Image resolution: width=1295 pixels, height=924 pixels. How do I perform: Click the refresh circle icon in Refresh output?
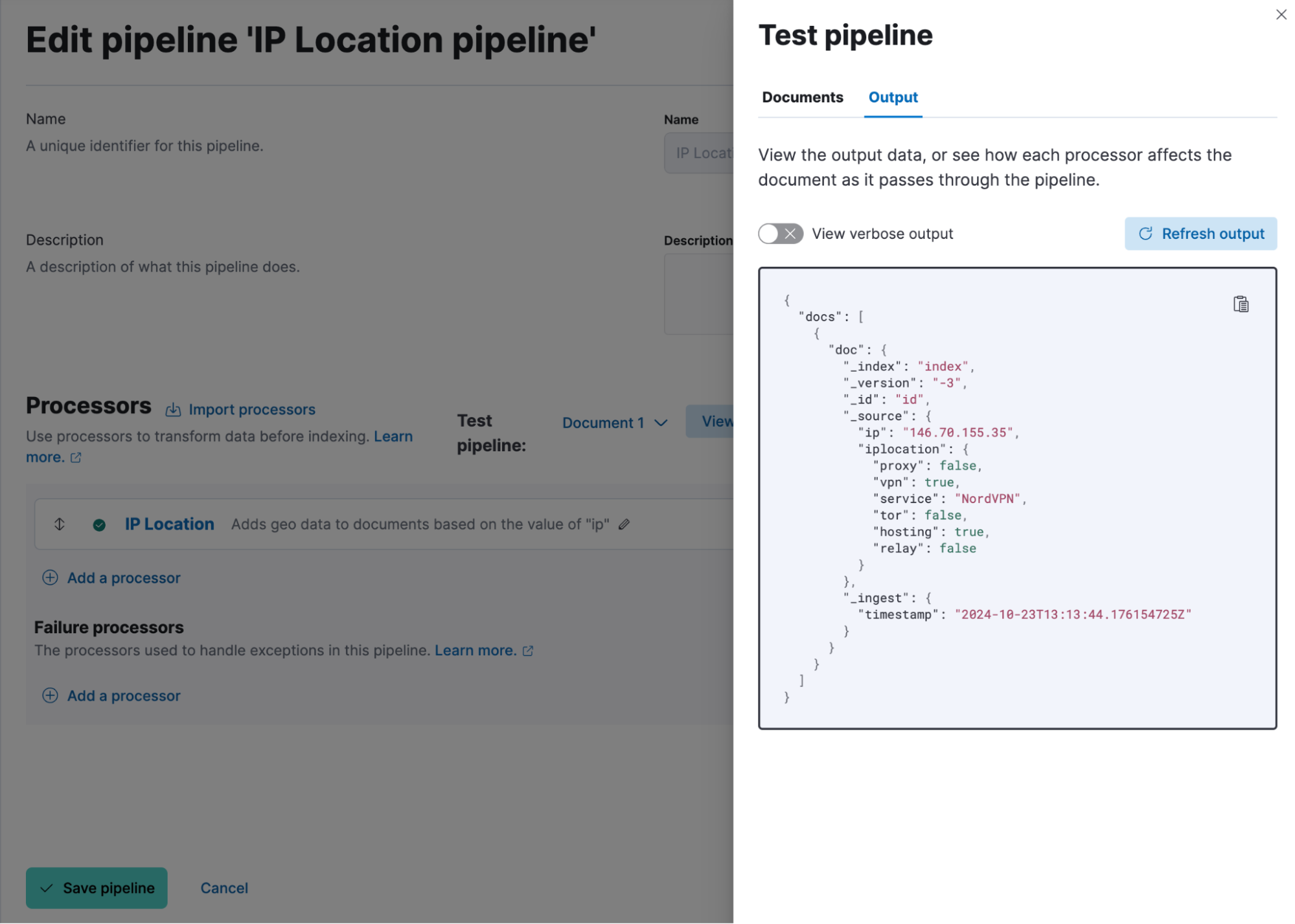coord(1146,234)
